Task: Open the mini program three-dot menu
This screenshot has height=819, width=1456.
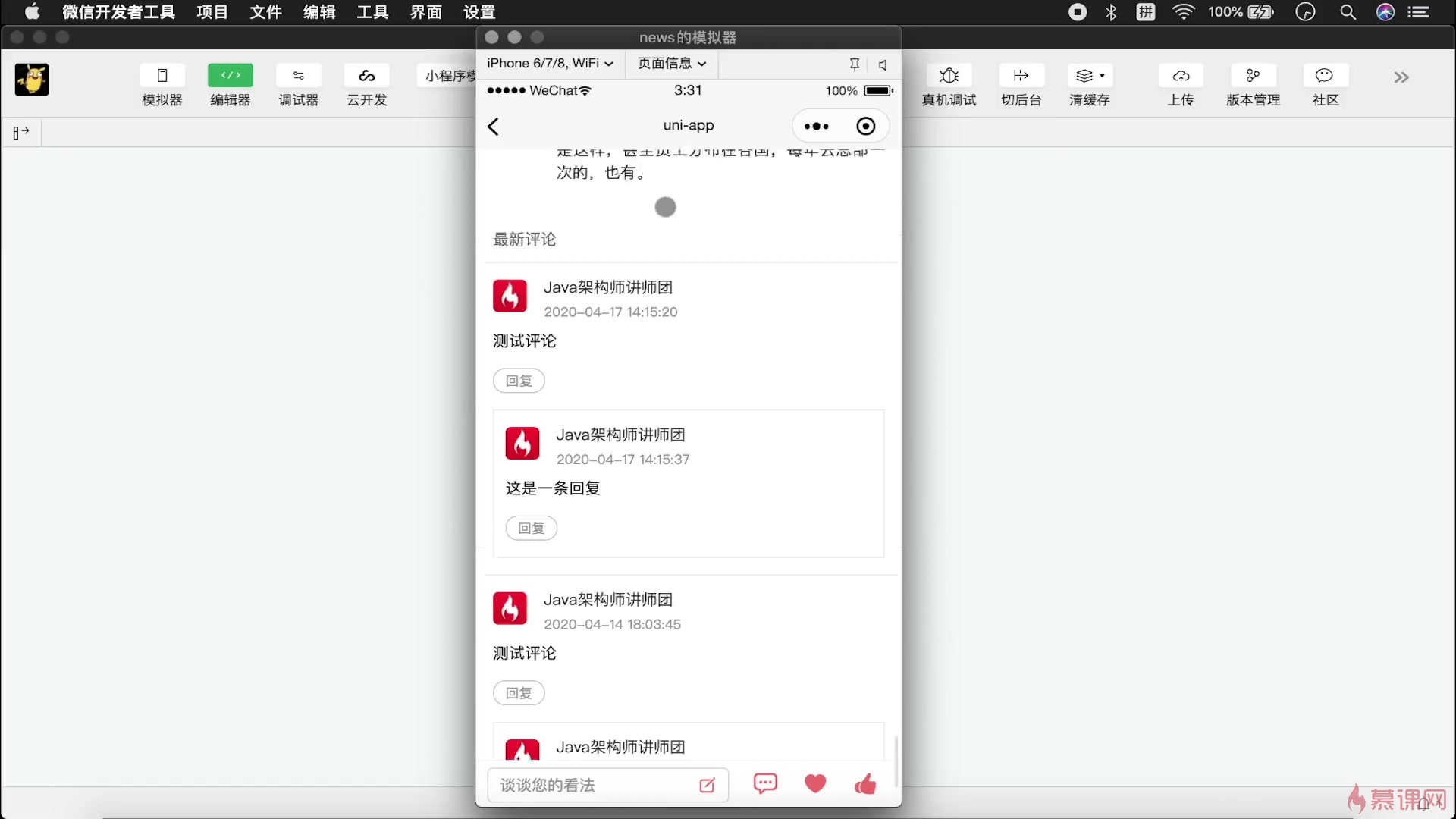Action: (816, 127)
